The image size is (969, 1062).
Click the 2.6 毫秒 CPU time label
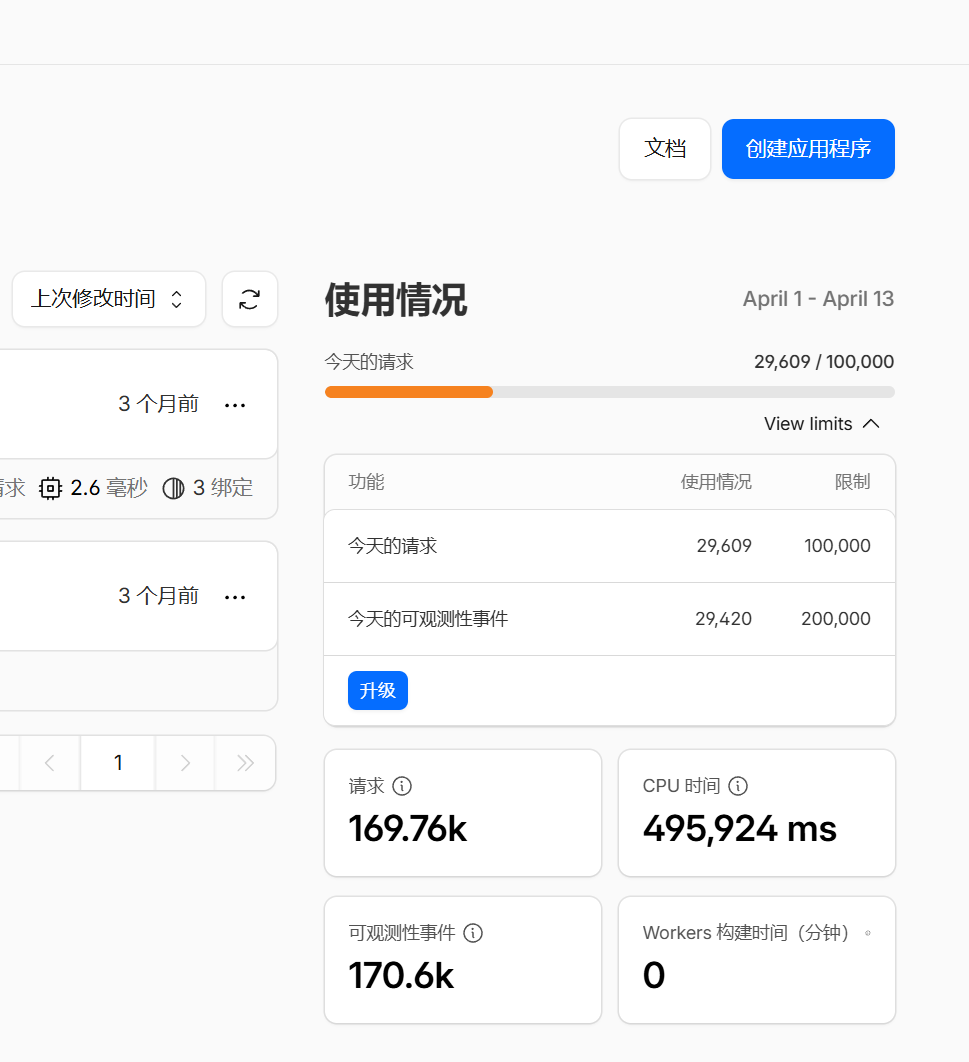(x=109, y=488)
